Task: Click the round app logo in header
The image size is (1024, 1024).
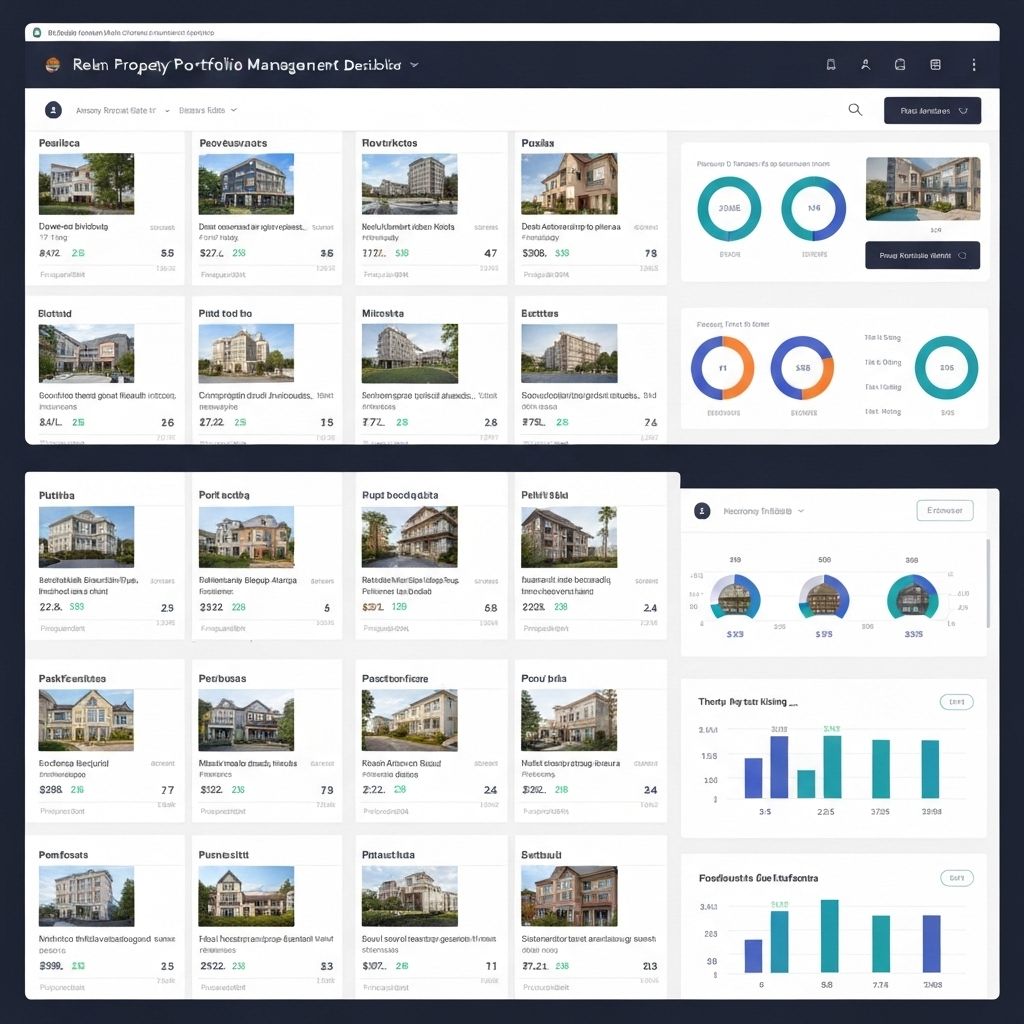Action: click(53, 65)
